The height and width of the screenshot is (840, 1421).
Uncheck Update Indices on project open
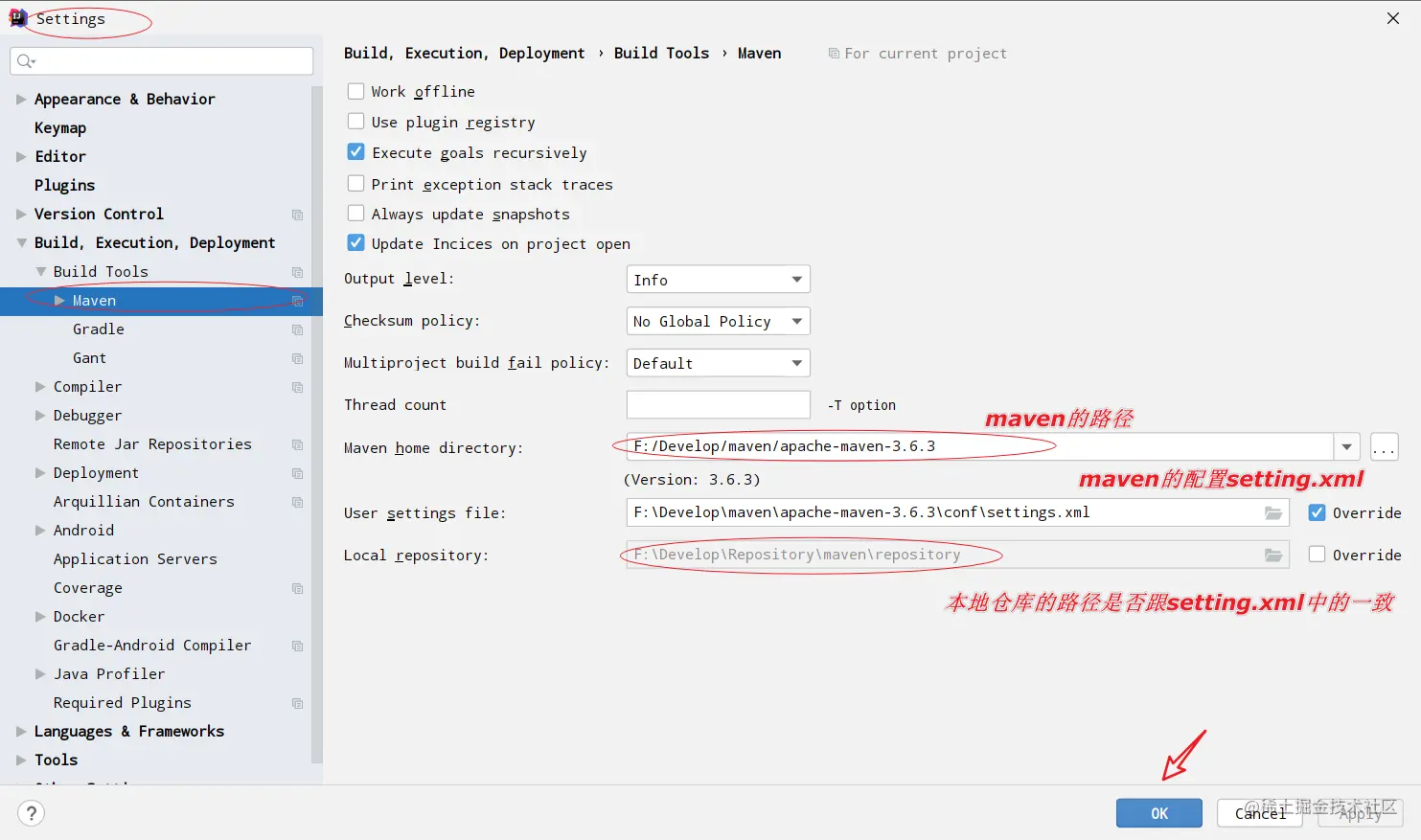(x=355, y=243)
